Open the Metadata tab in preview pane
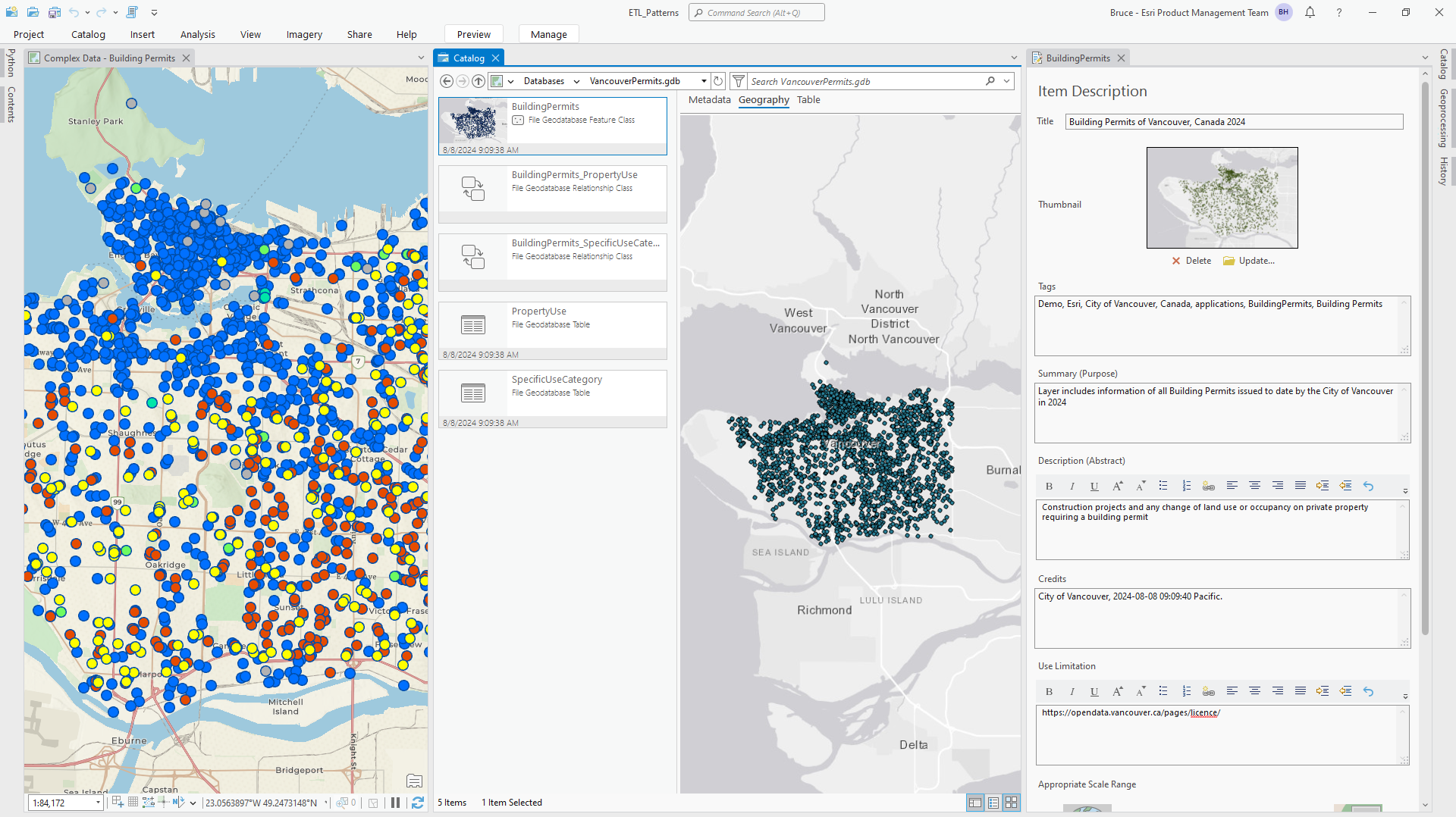This screenshot has width=1456, height=817. [x=709, y=99]
